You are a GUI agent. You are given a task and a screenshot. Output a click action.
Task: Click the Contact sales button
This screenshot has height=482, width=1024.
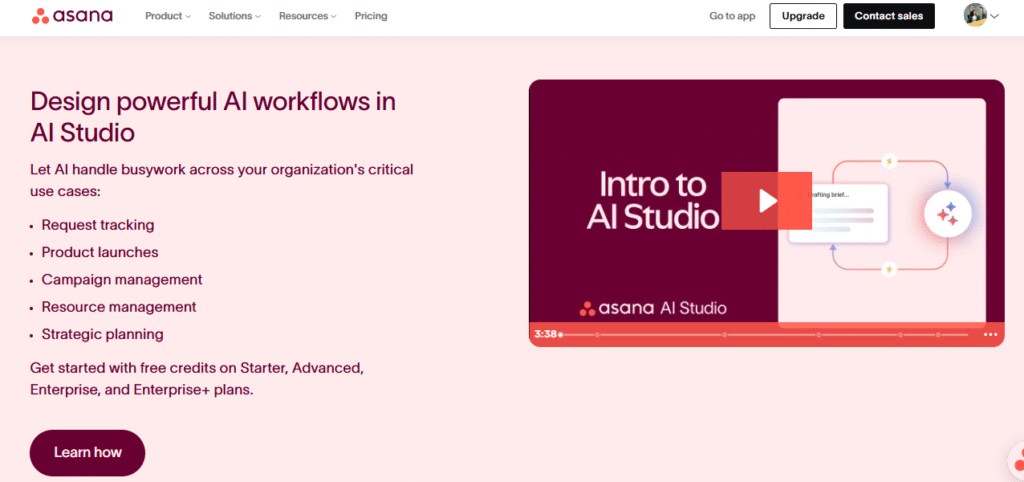point(889,16)
